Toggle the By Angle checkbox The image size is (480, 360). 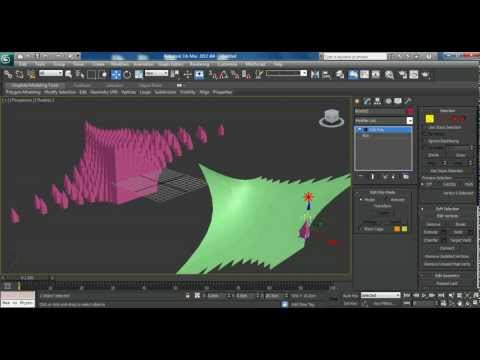[x=425, y=148]
